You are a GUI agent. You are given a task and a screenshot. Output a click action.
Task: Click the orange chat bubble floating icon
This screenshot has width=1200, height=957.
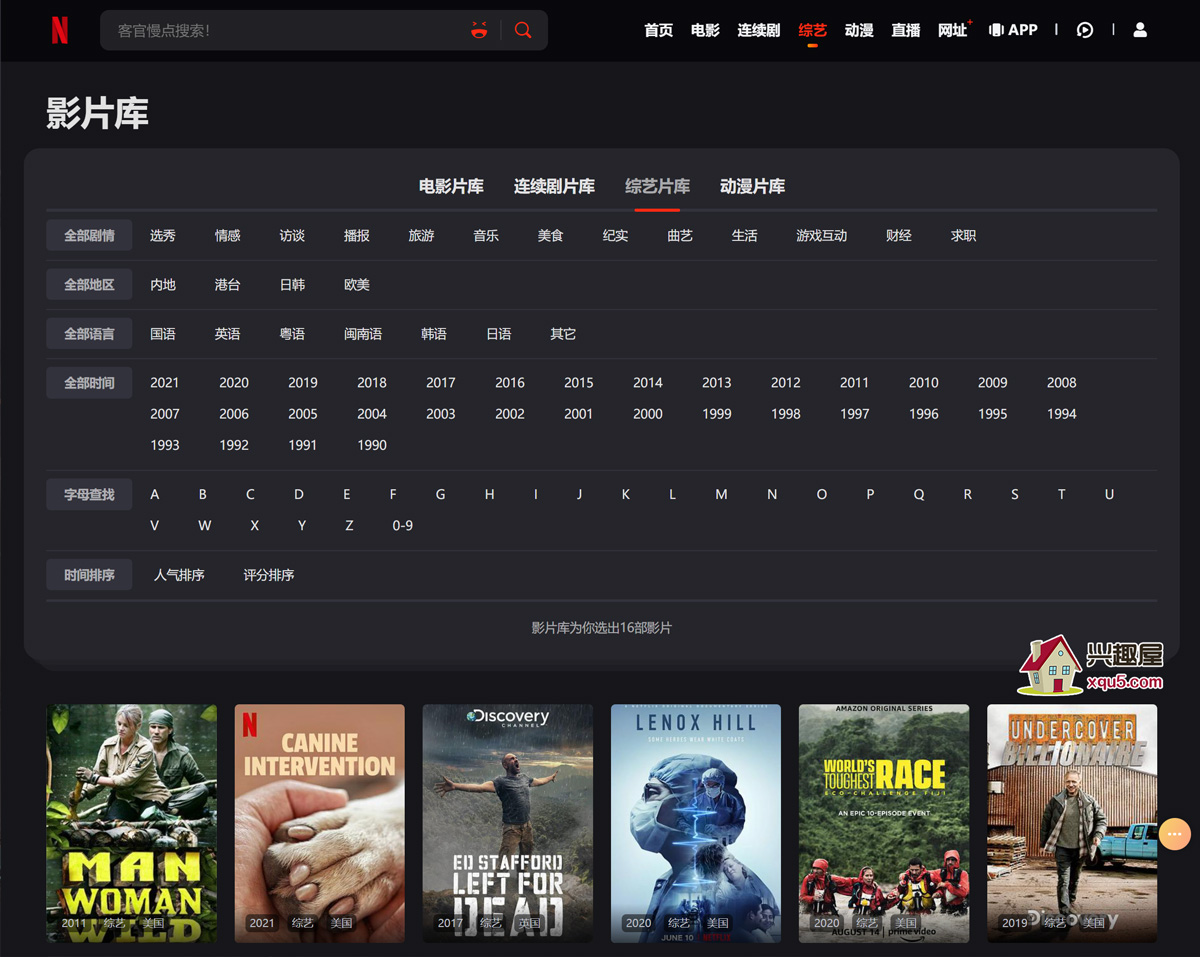pyautogui.click(x=1175, y=834)
